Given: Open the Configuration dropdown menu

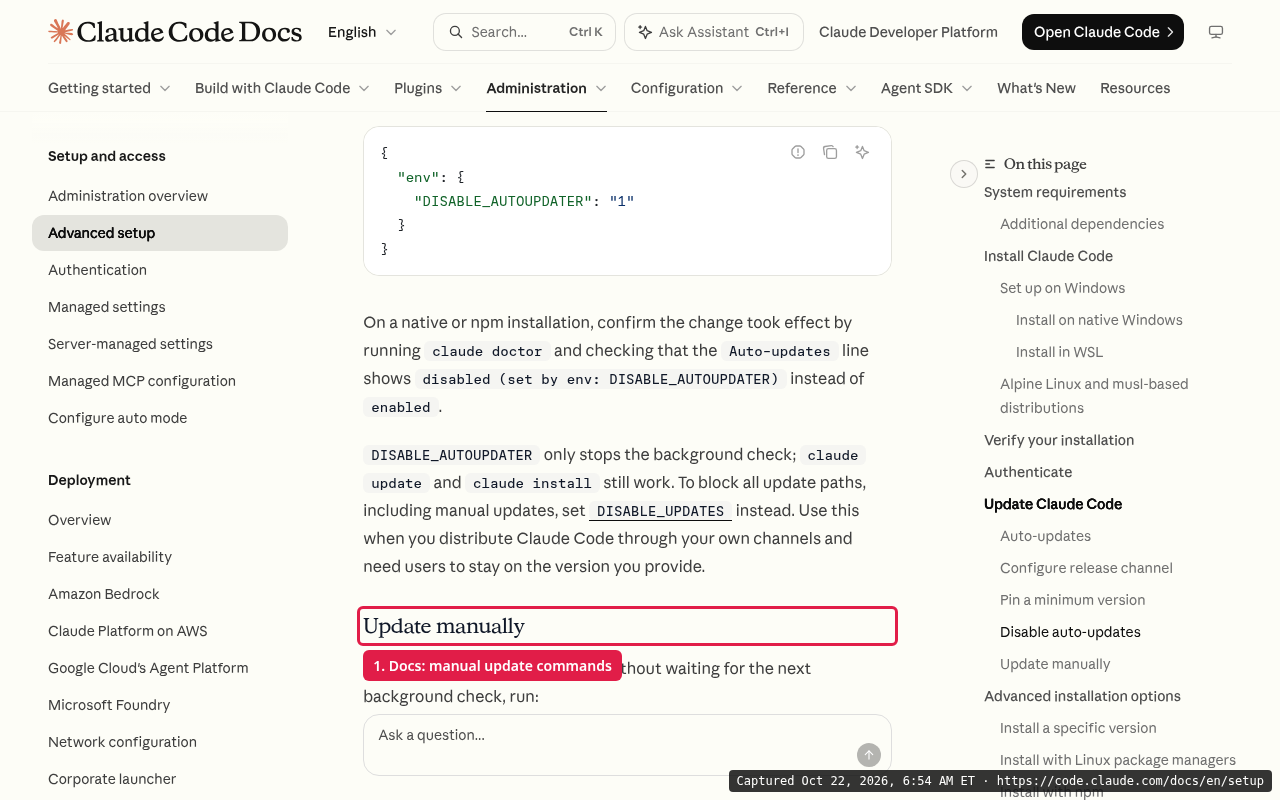Looking at the screenshot, I should pyautogui.click(x=687, y=88).
